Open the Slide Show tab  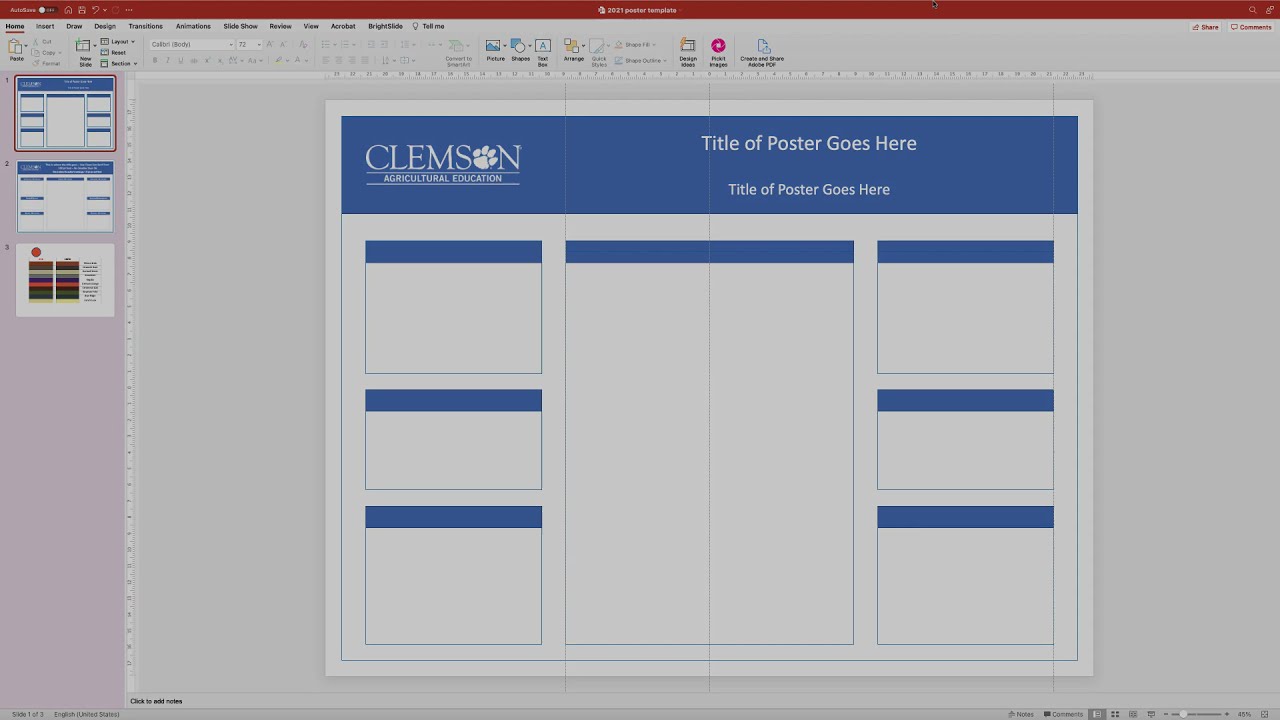tap(240, 26)
